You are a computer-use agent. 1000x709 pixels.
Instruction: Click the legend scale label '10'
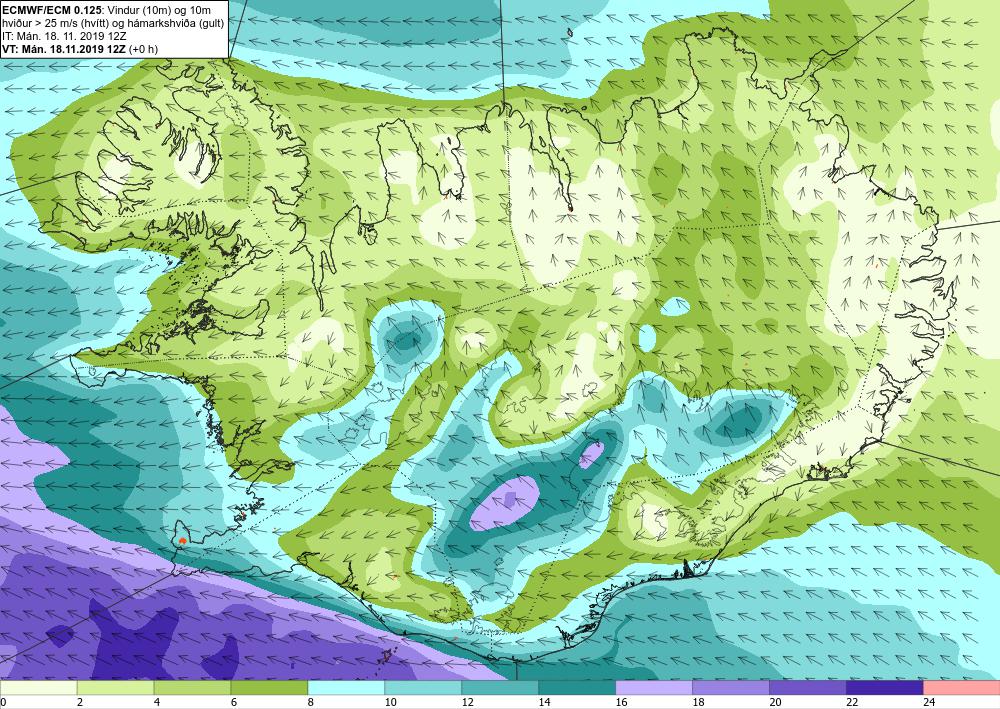tap(390, 702)
